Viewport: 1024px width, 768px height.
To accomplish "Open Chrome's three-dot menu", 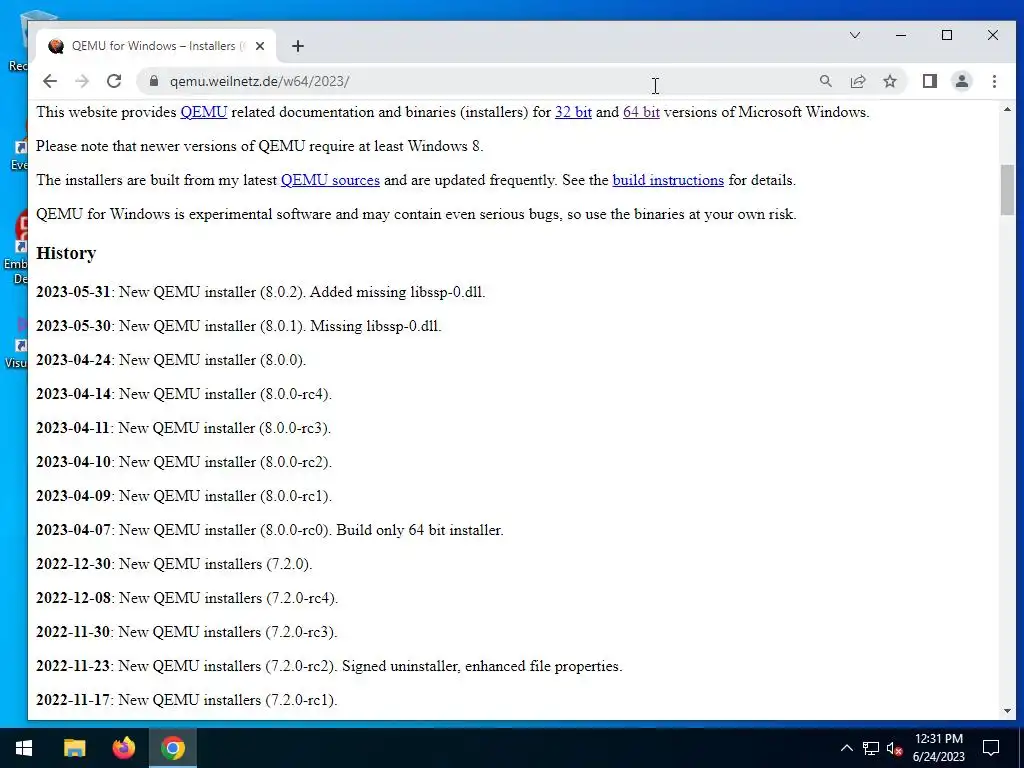I will 994,81.
